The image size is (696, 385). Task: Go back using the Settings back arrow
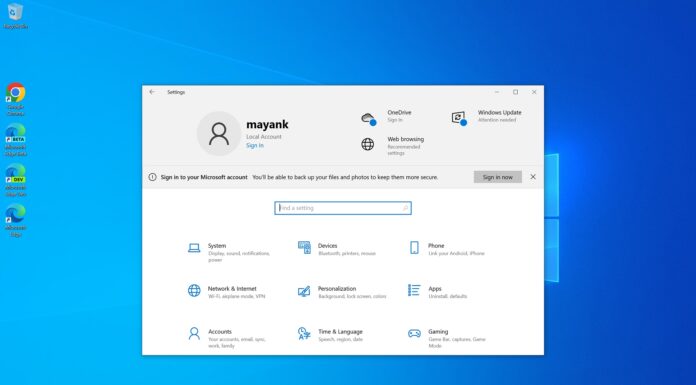(152, 92)
